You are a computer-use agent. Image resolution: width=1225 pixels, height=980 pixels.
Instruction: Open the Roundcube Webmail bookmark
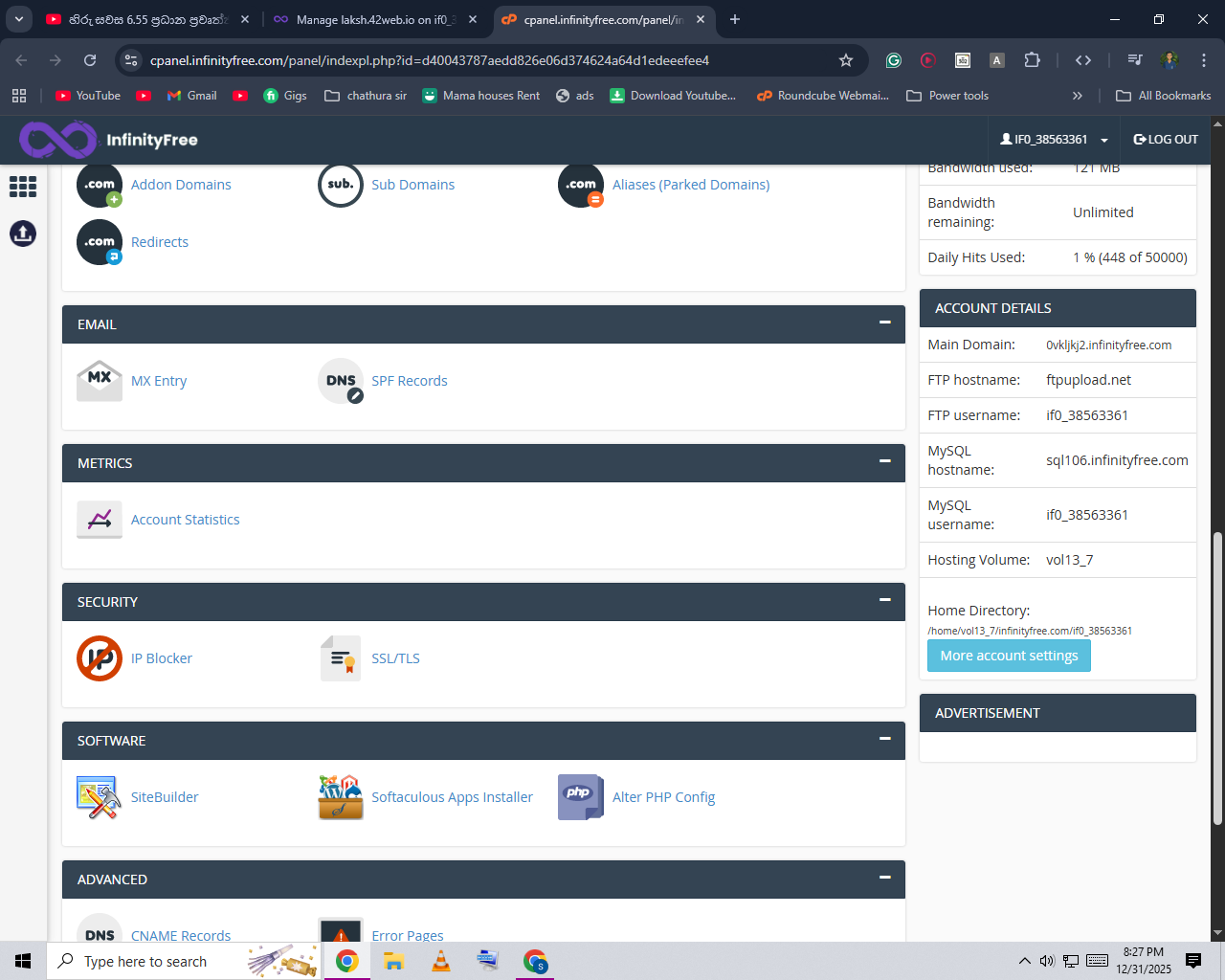click(823, 96)
